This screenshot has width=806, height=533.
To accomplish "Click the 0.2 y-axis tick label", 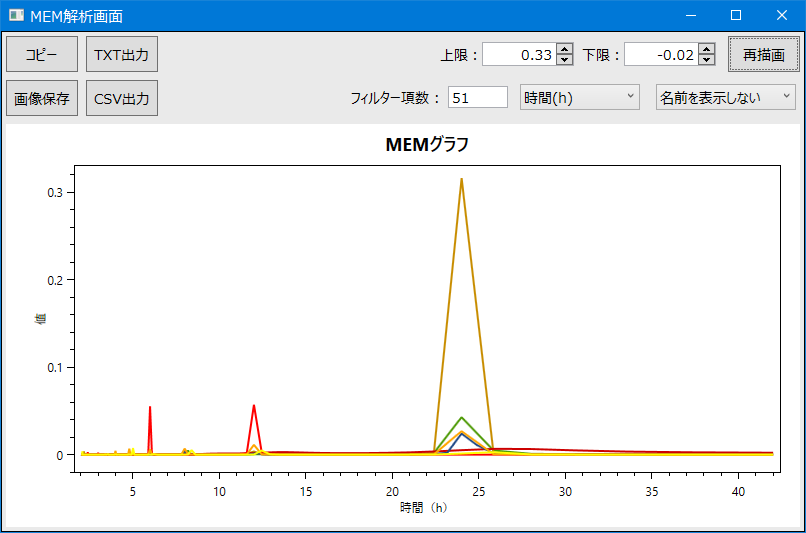I will click(55, 281).
